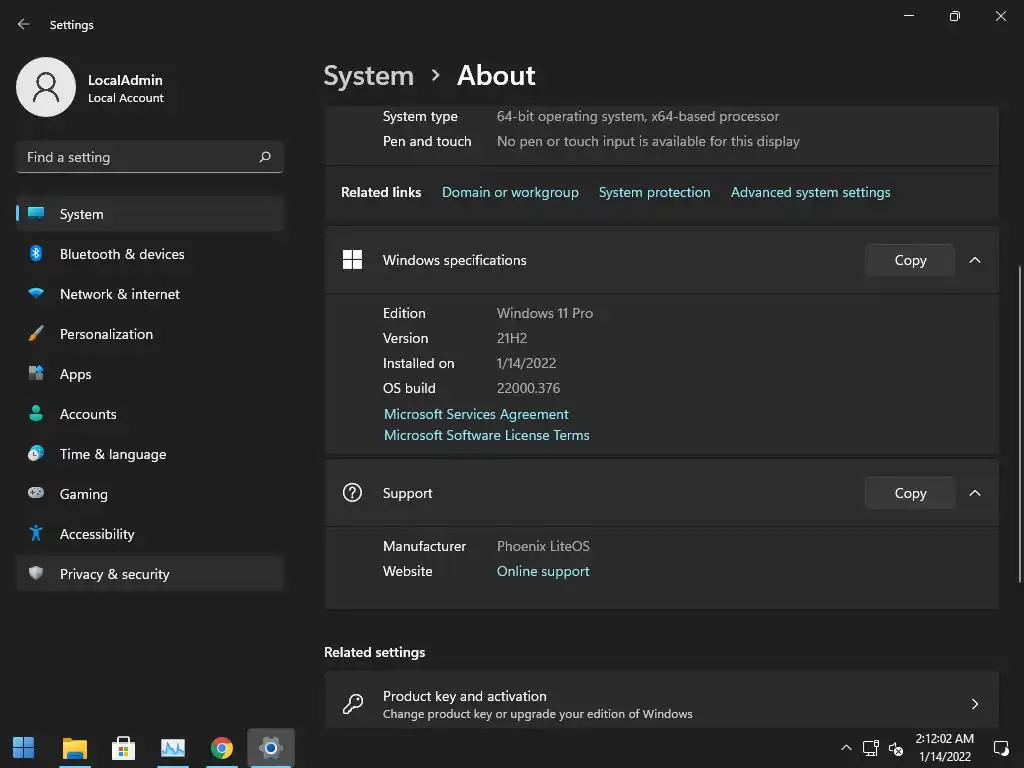Click the Bluetooth sidebar icon
The image size is (1024, 768).
tap(36, 253)
